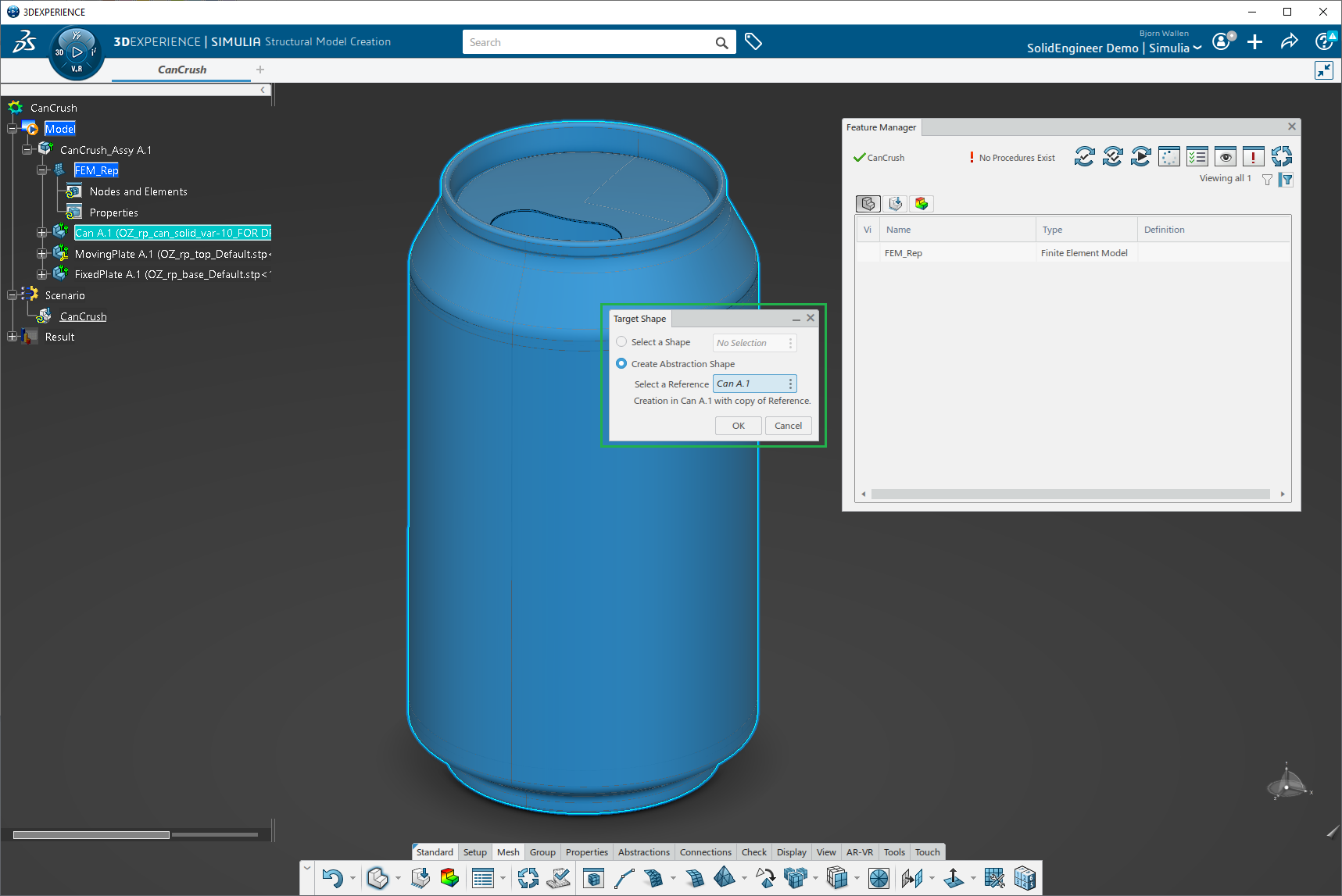Select the 'Select a Shape' radio button

coord(621,342)
